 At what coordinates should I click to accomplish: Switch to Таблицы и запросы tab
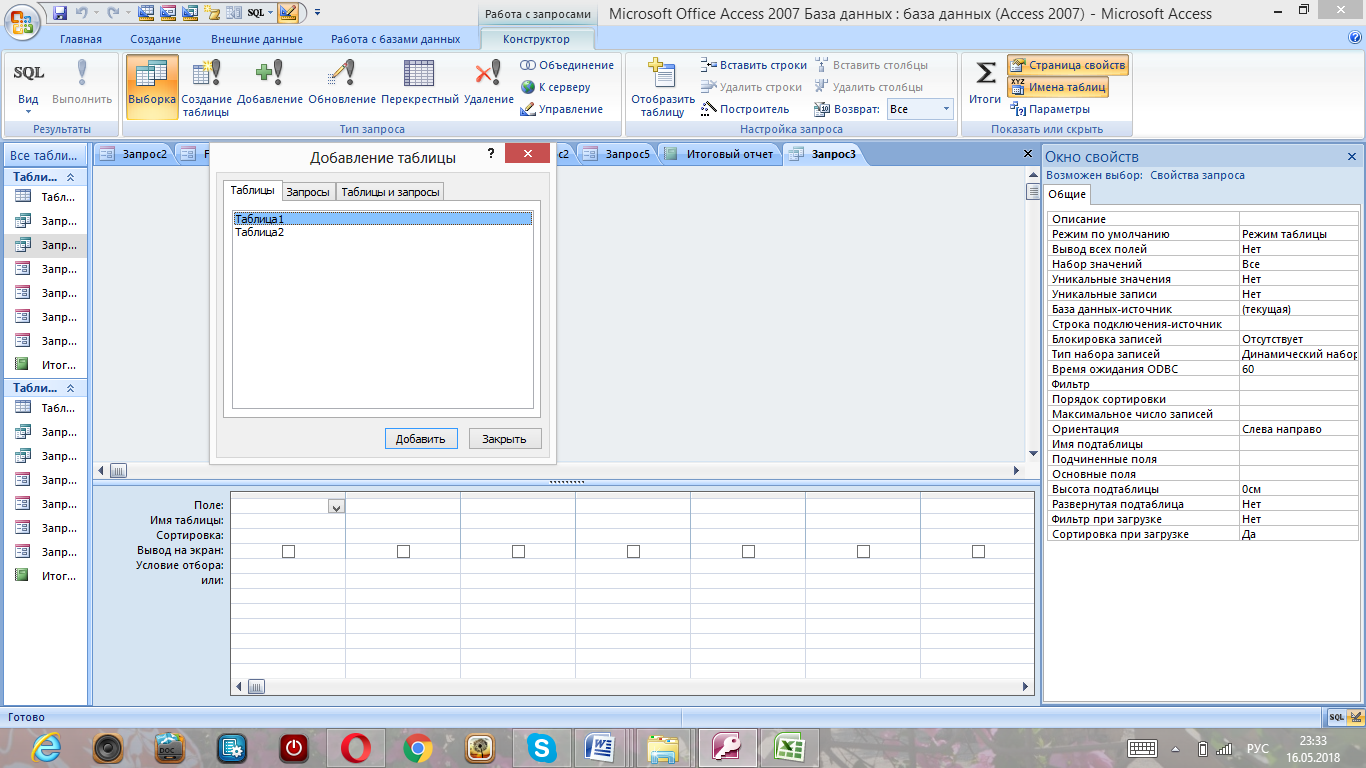[x=389, y=192]
